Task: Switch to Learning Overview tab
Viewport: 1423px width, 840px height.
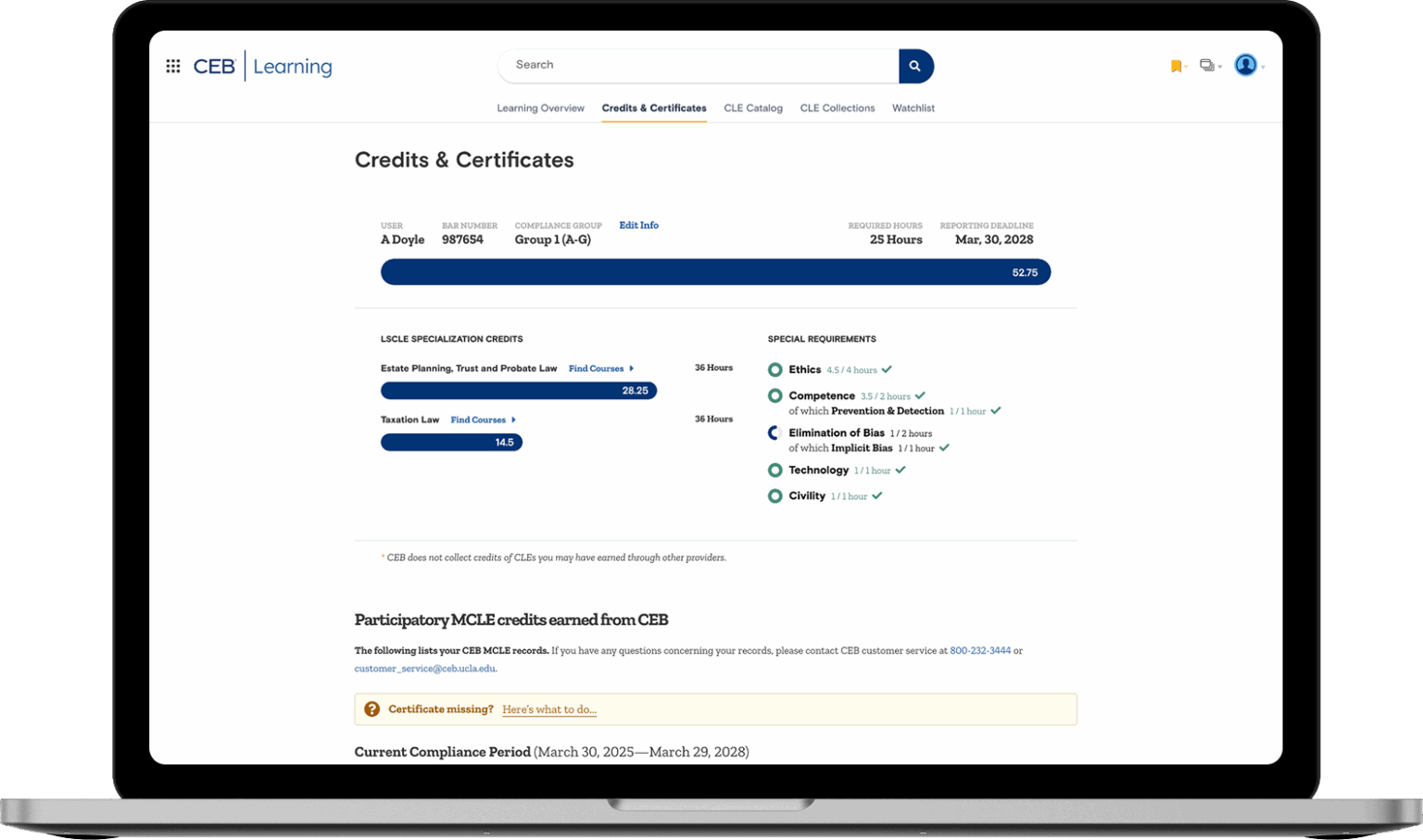Action: pyautogui.click(x=540, y=108)
